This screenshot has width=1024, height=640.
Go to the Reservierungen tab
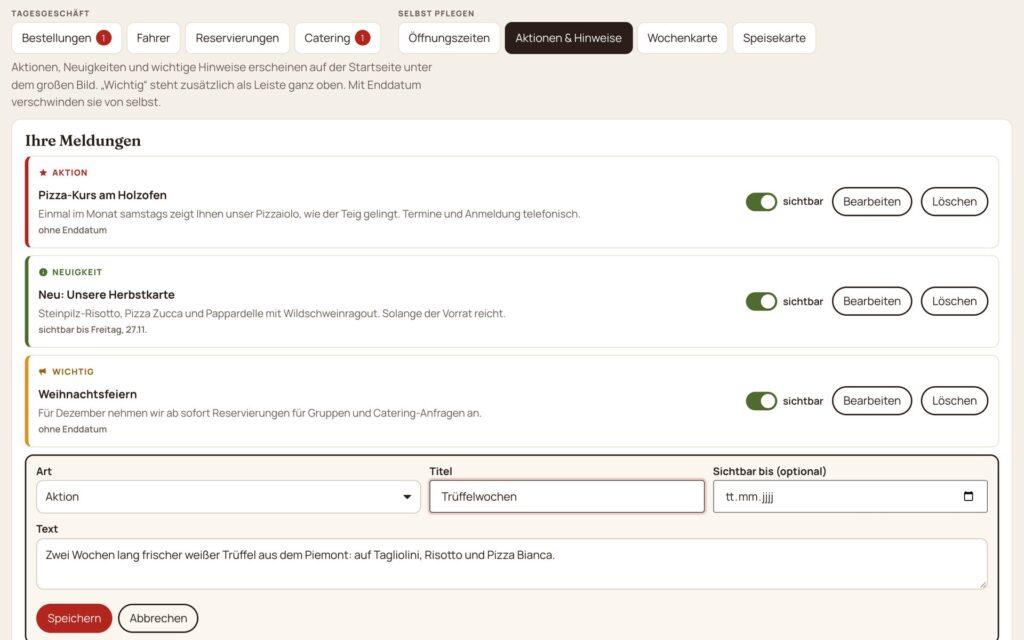point(237,38)
